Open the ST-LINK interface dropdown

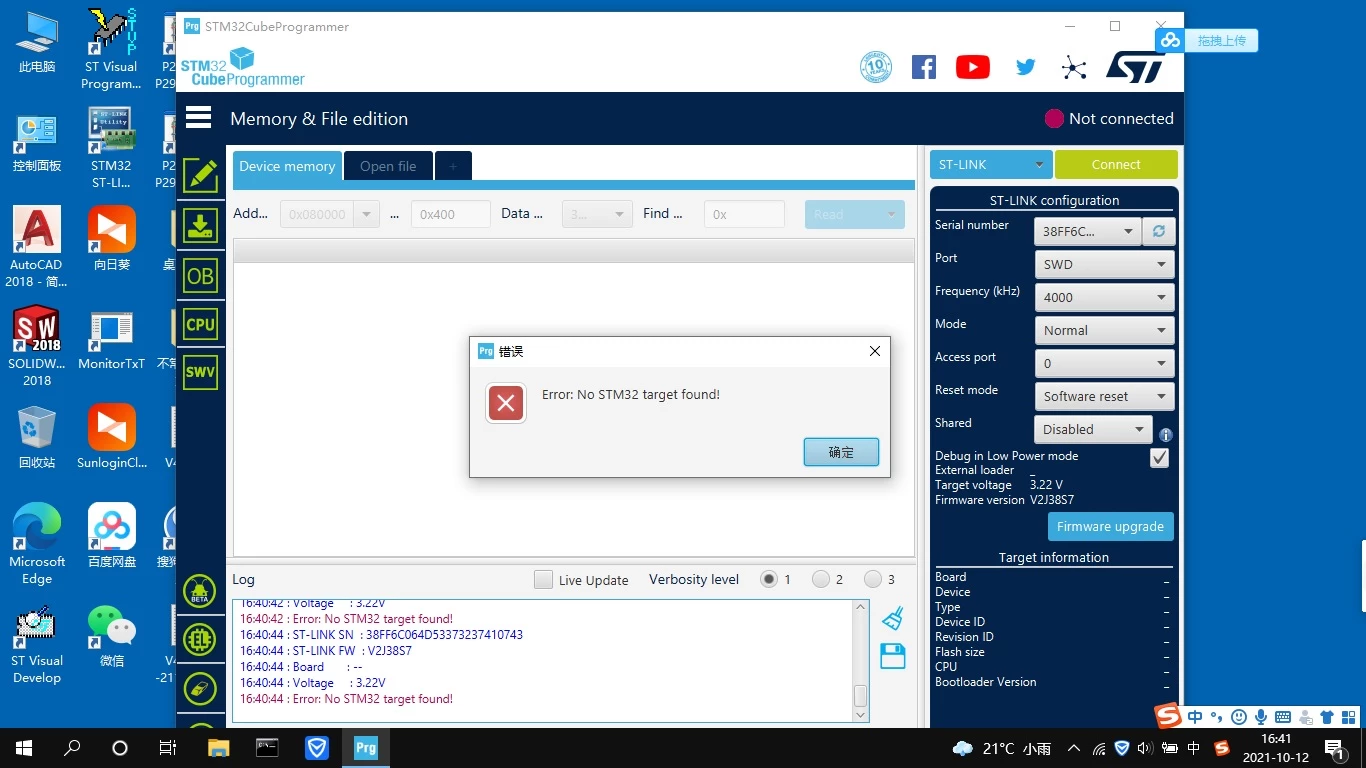tap(990, 165)
